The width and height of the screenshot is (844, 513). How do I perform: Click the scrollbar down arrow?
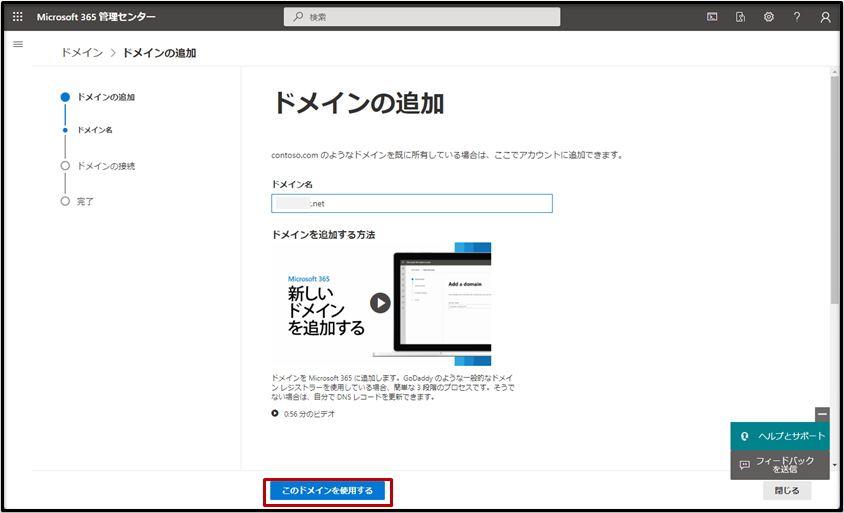834,465
